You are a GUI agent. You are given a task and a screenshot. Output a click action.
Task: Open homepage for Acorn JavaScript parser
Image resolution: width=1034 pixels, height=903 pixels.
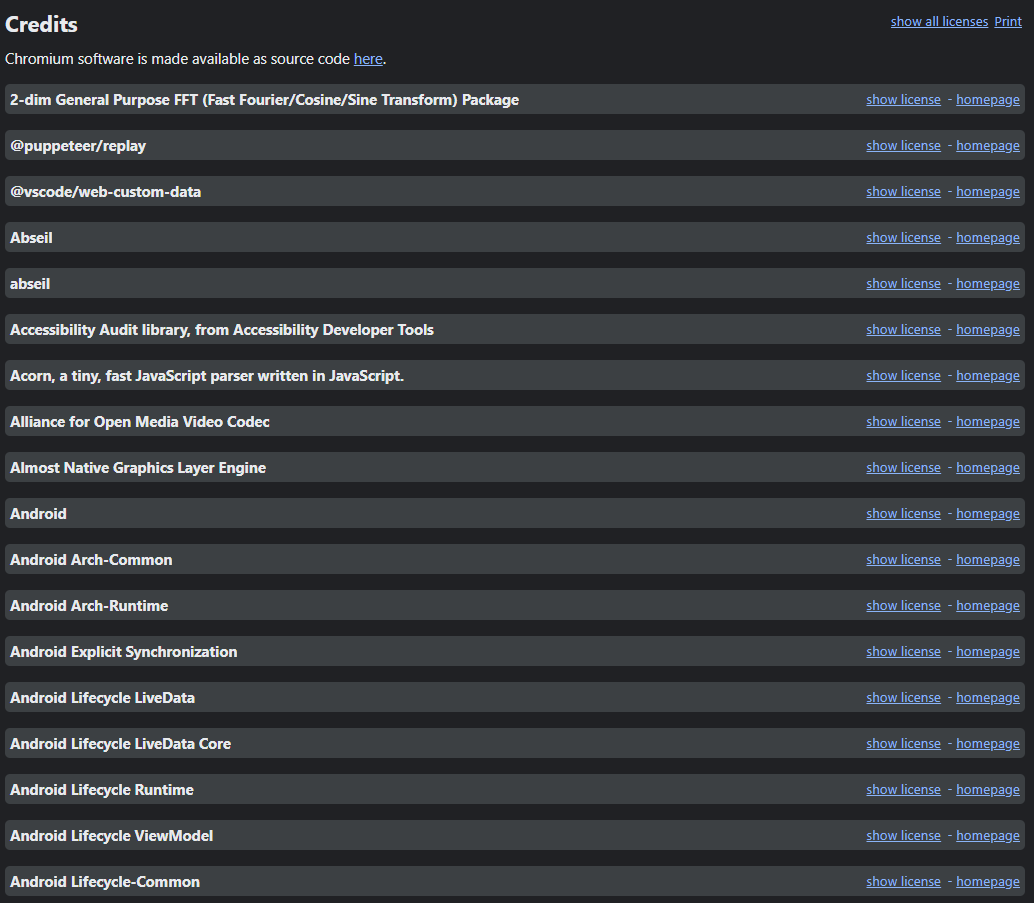coord(988,376)
